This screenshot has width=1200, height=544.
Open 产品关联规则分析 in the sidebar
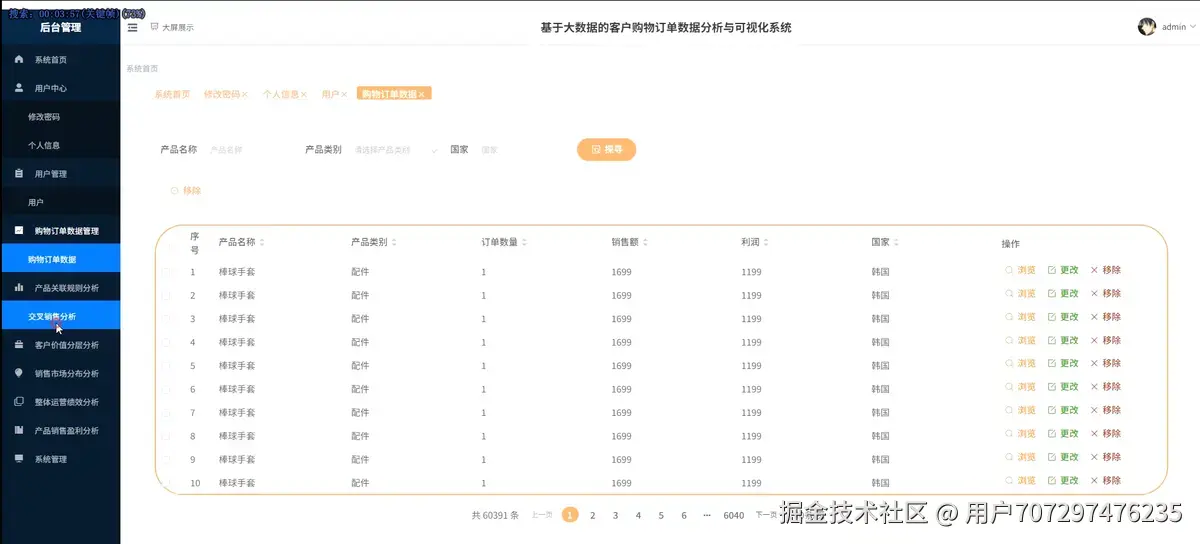[x=60, y=288]
